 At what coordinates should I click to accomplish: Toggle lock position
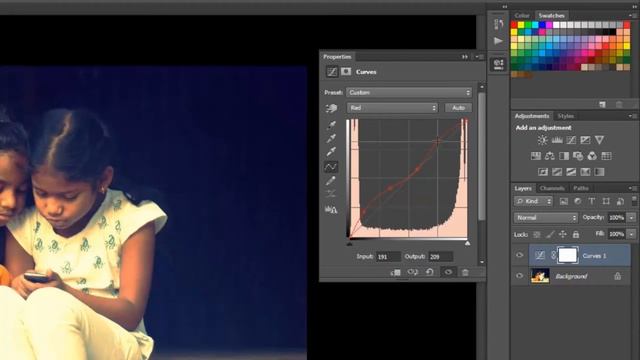563,235
